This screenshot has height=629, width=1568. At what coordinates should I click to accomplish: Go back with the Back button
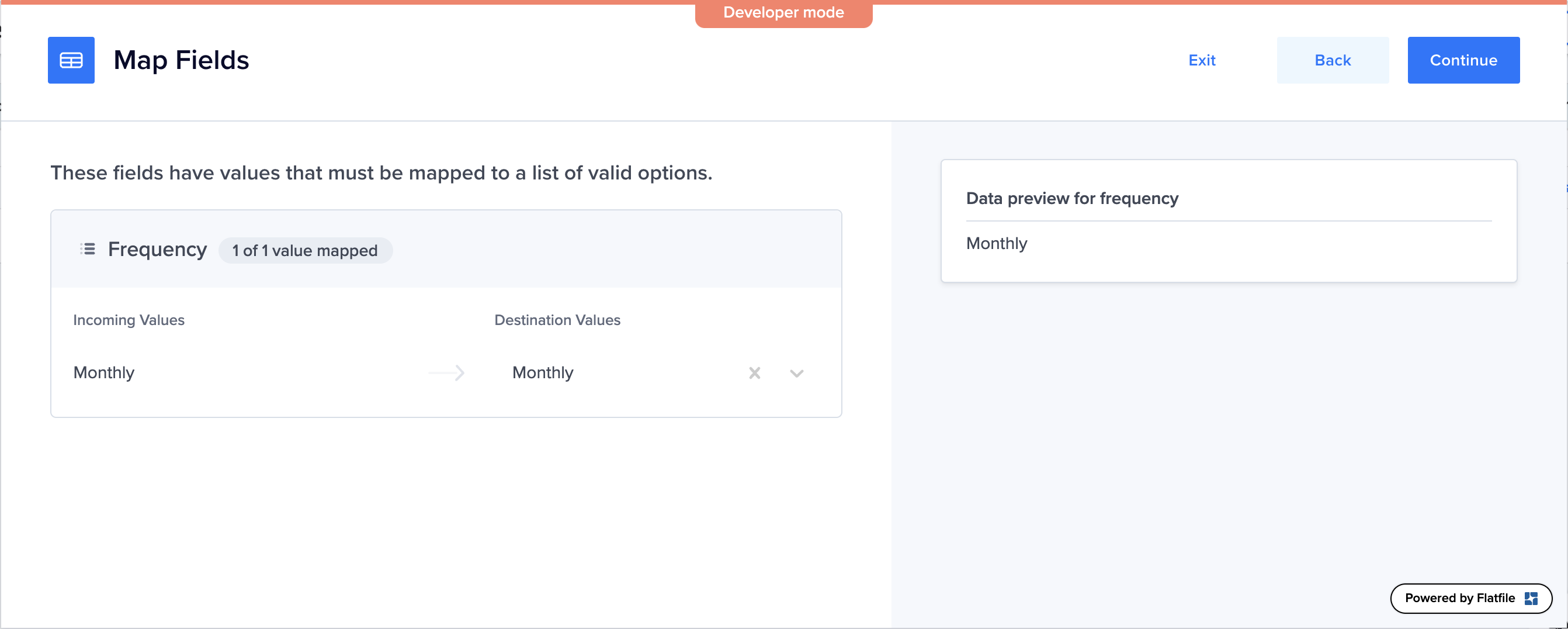click(x=1333, y=60)
